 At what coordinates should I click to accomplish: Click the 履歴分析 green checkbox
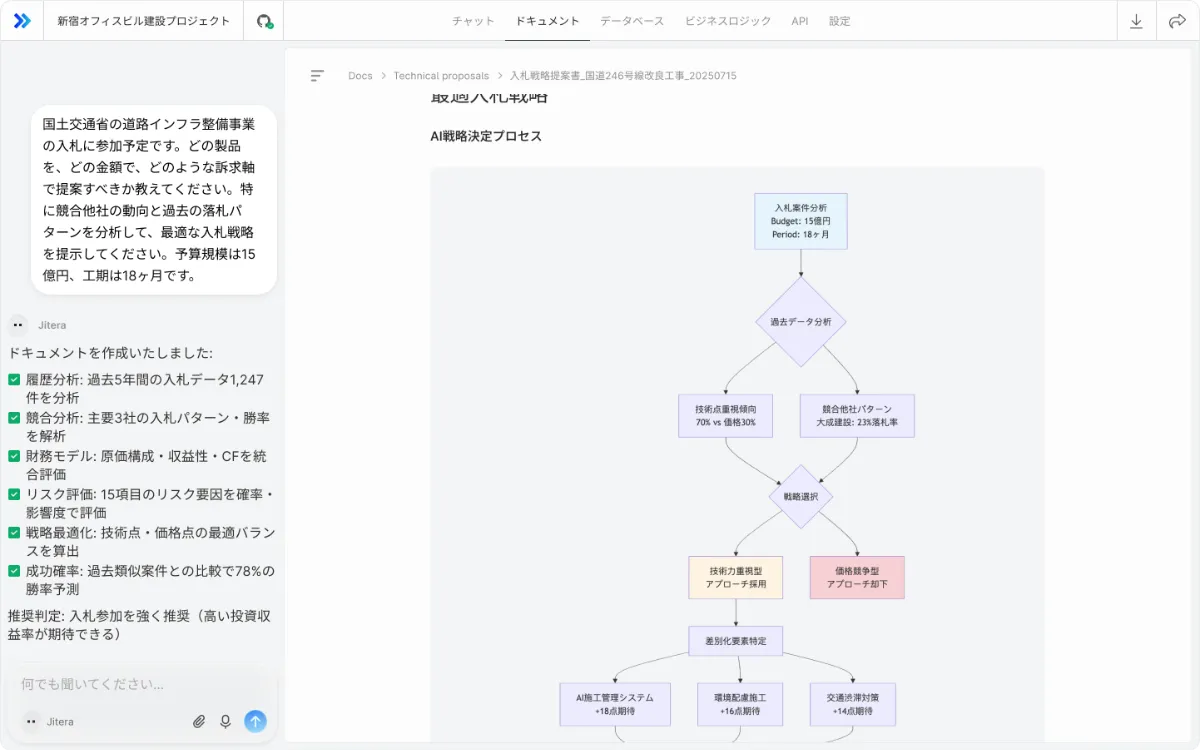(x=14, y=380)
